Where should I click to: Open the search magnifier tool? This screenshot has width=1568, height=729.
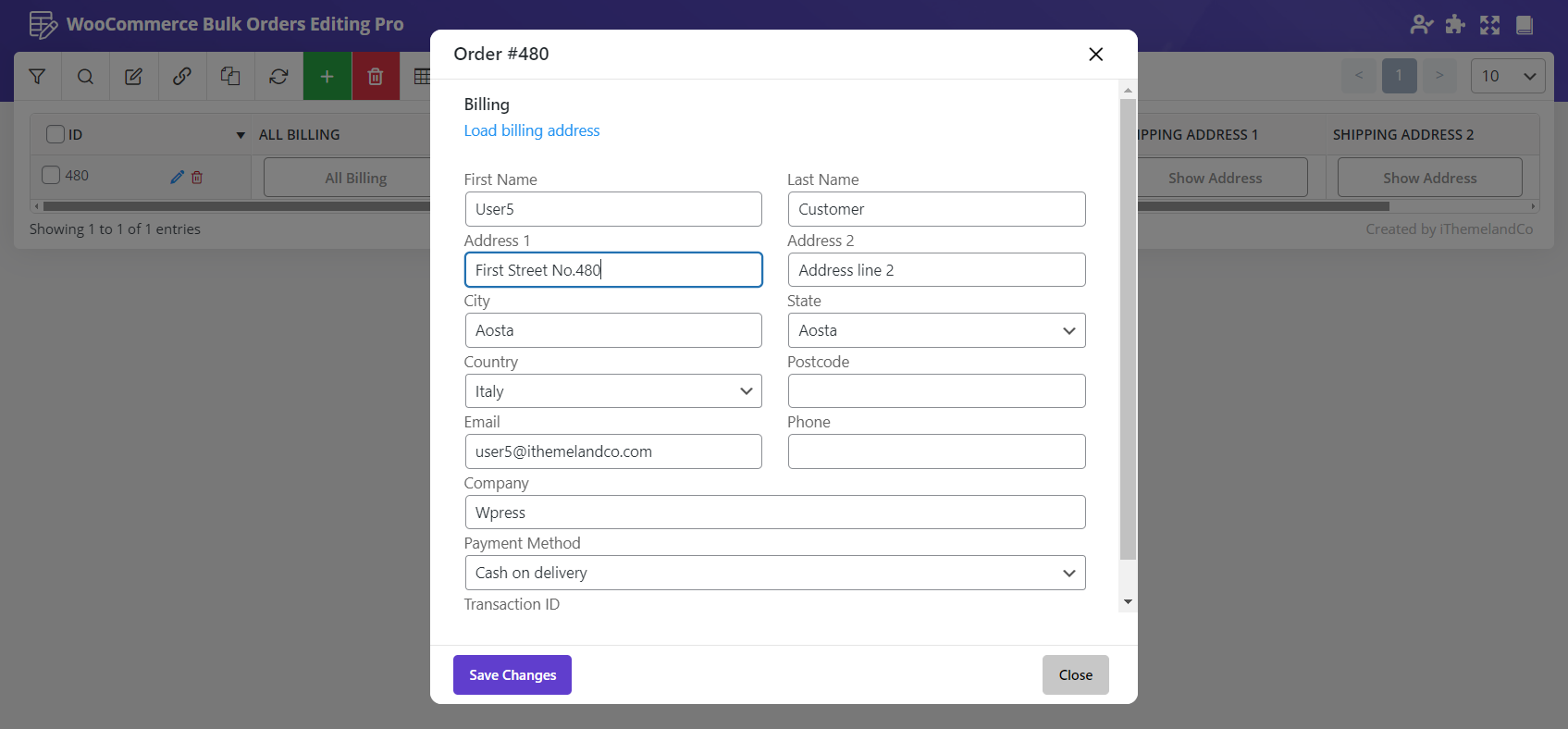85,77
